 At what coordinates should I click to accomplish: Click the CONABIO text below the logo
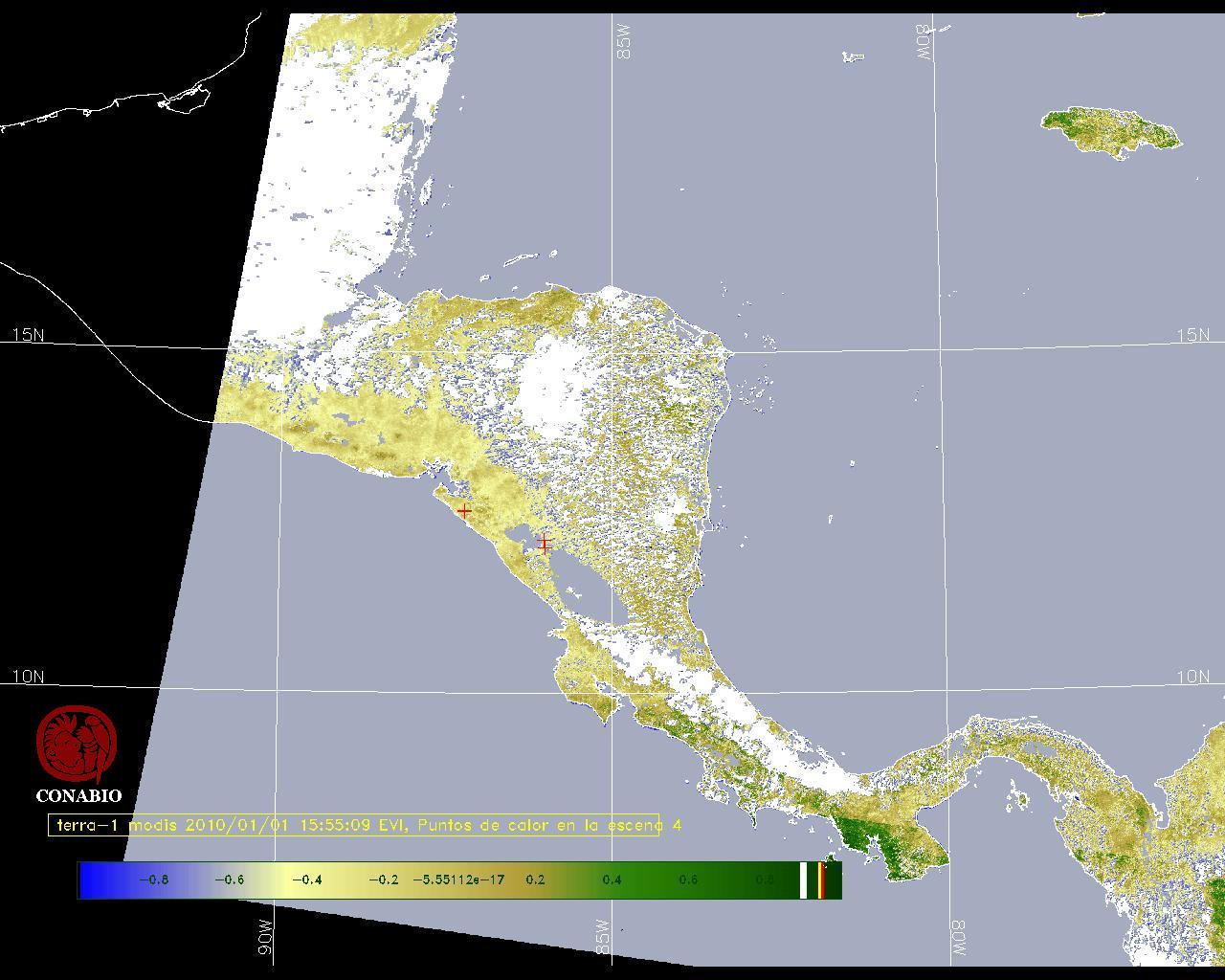point(78,795)
